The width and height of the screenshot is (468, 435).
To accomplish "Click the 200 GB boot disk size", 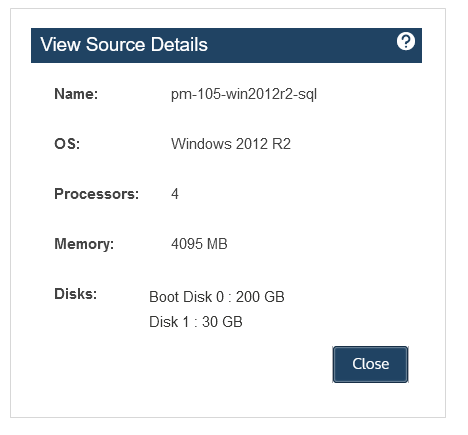I will click(x=260, y=297).
